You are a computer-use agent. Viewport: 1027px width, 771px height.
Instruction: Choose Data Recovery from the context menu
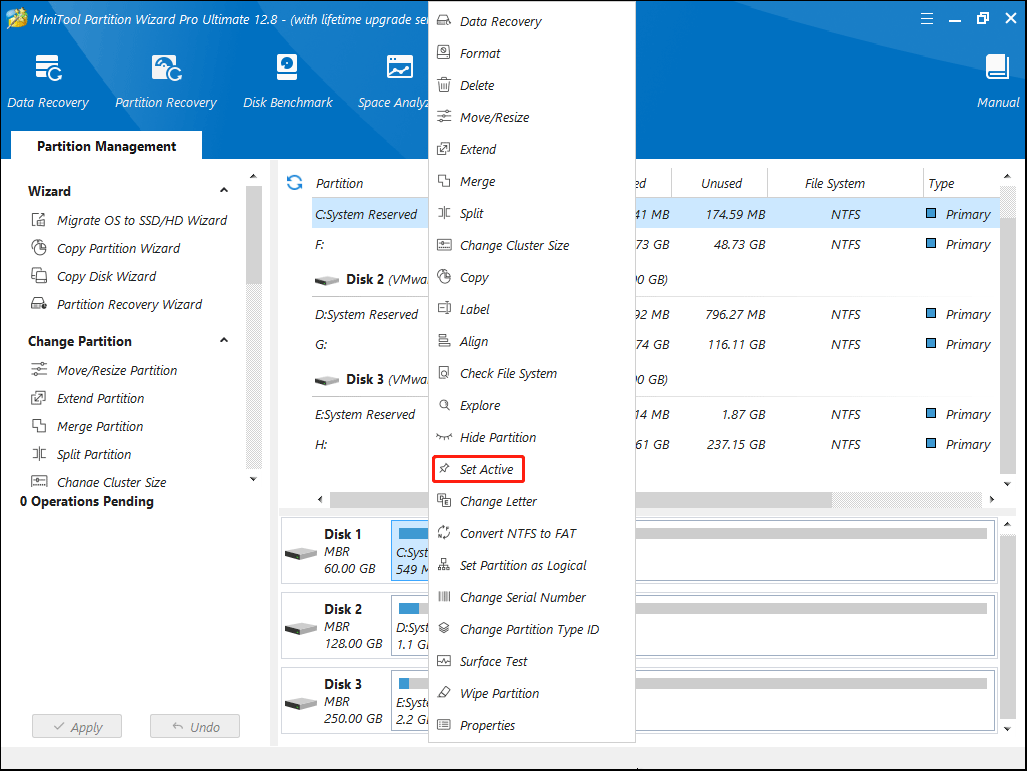[x=500, y=21]
